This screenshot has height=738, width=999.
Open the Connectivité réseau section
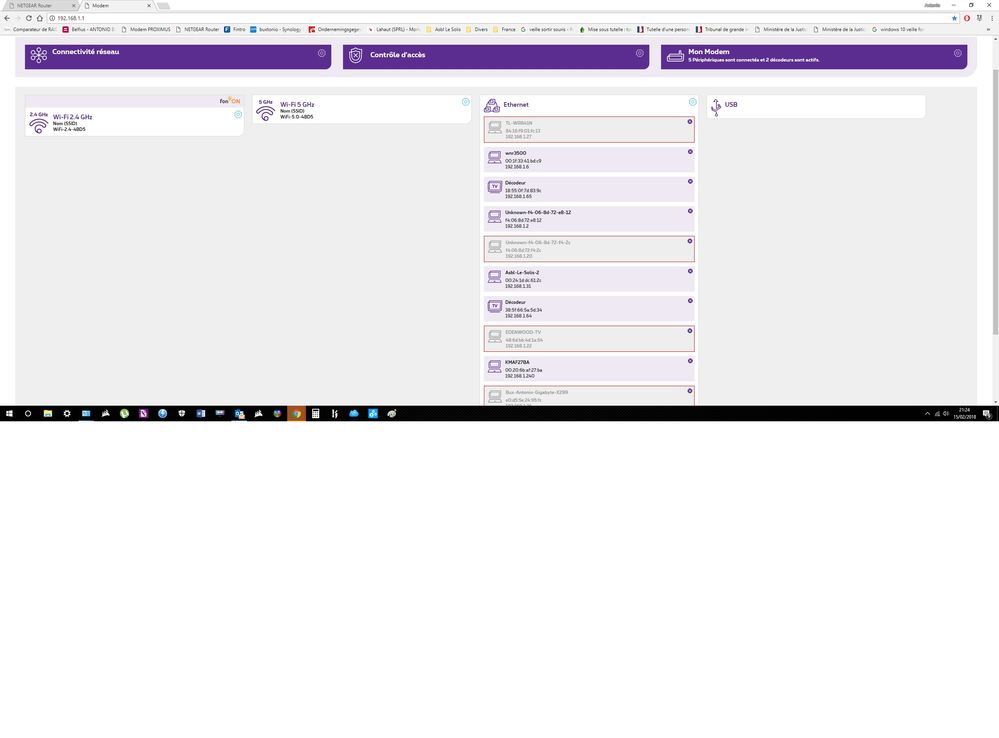click(178, 56)
